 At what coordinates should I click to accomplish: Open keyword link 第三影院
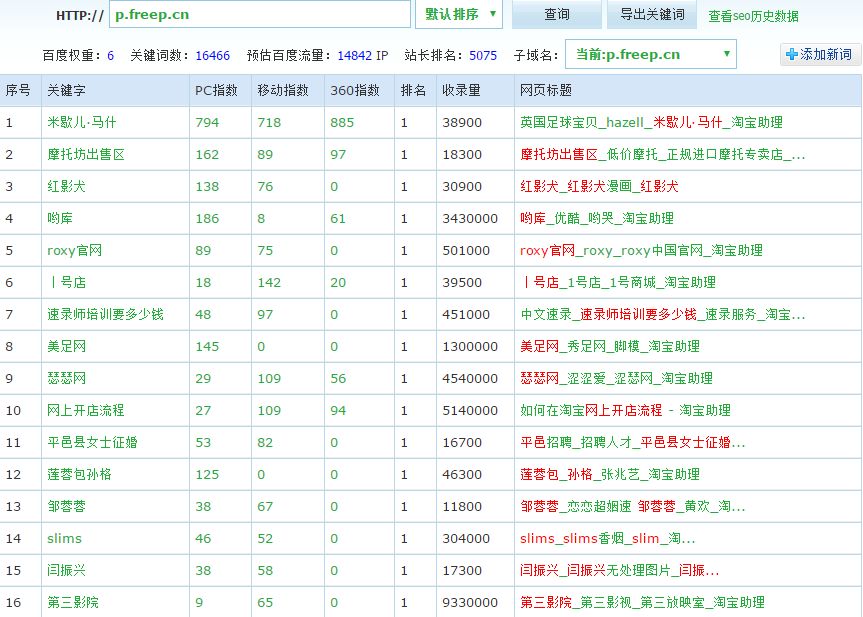pyautogui.click(x=73, y=602)
